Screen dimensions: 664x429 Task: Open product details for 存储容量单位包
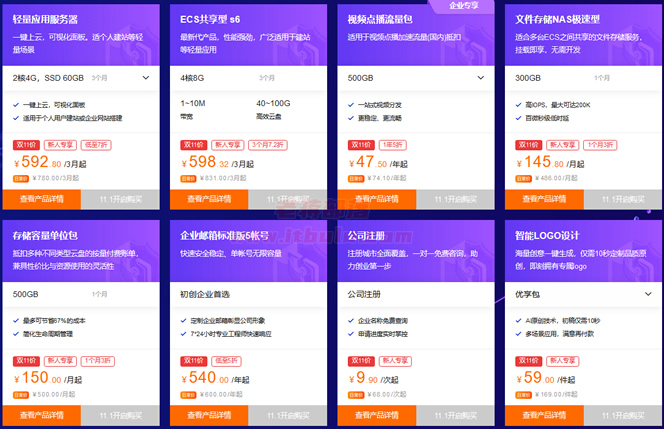pos(42,415)
